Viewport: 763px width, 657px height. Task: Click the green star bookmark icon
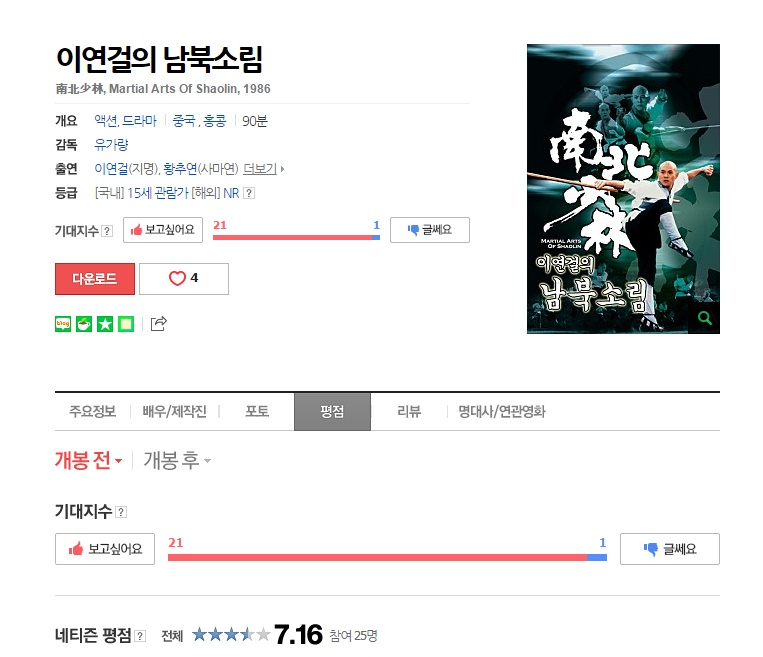coord(105,324)
